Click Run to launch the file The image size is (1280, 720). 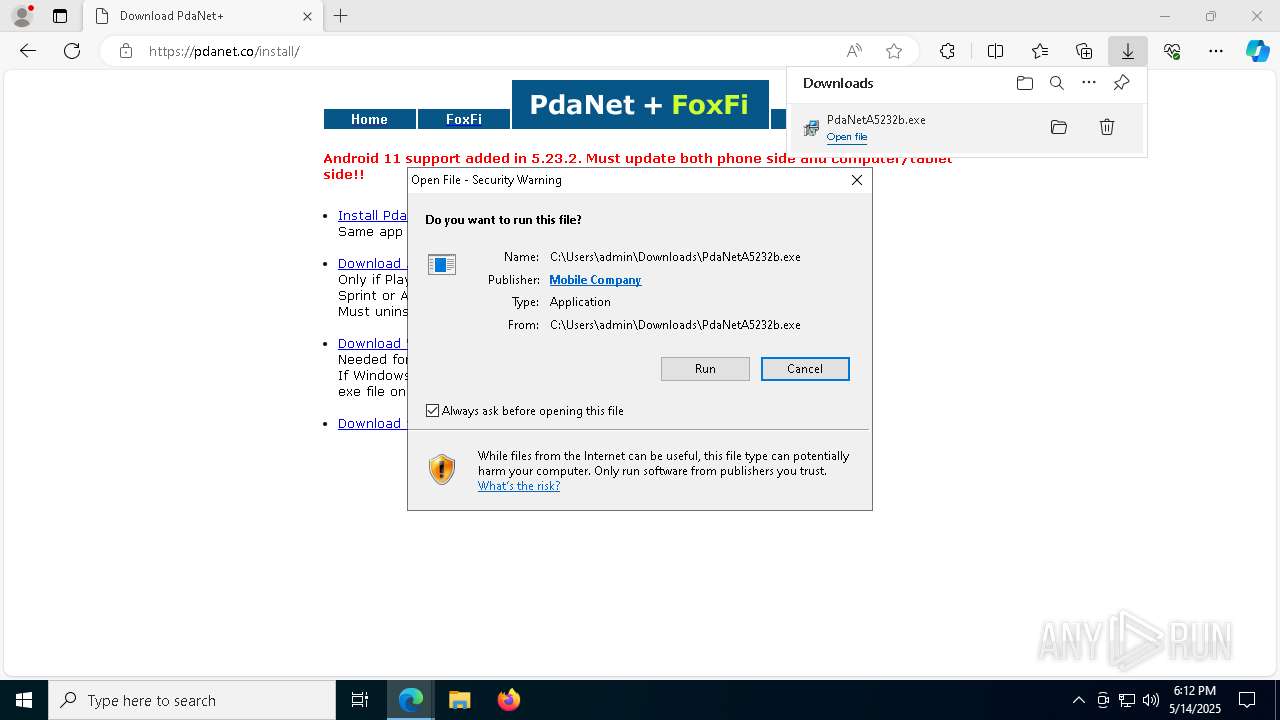[x=705, y=369]
